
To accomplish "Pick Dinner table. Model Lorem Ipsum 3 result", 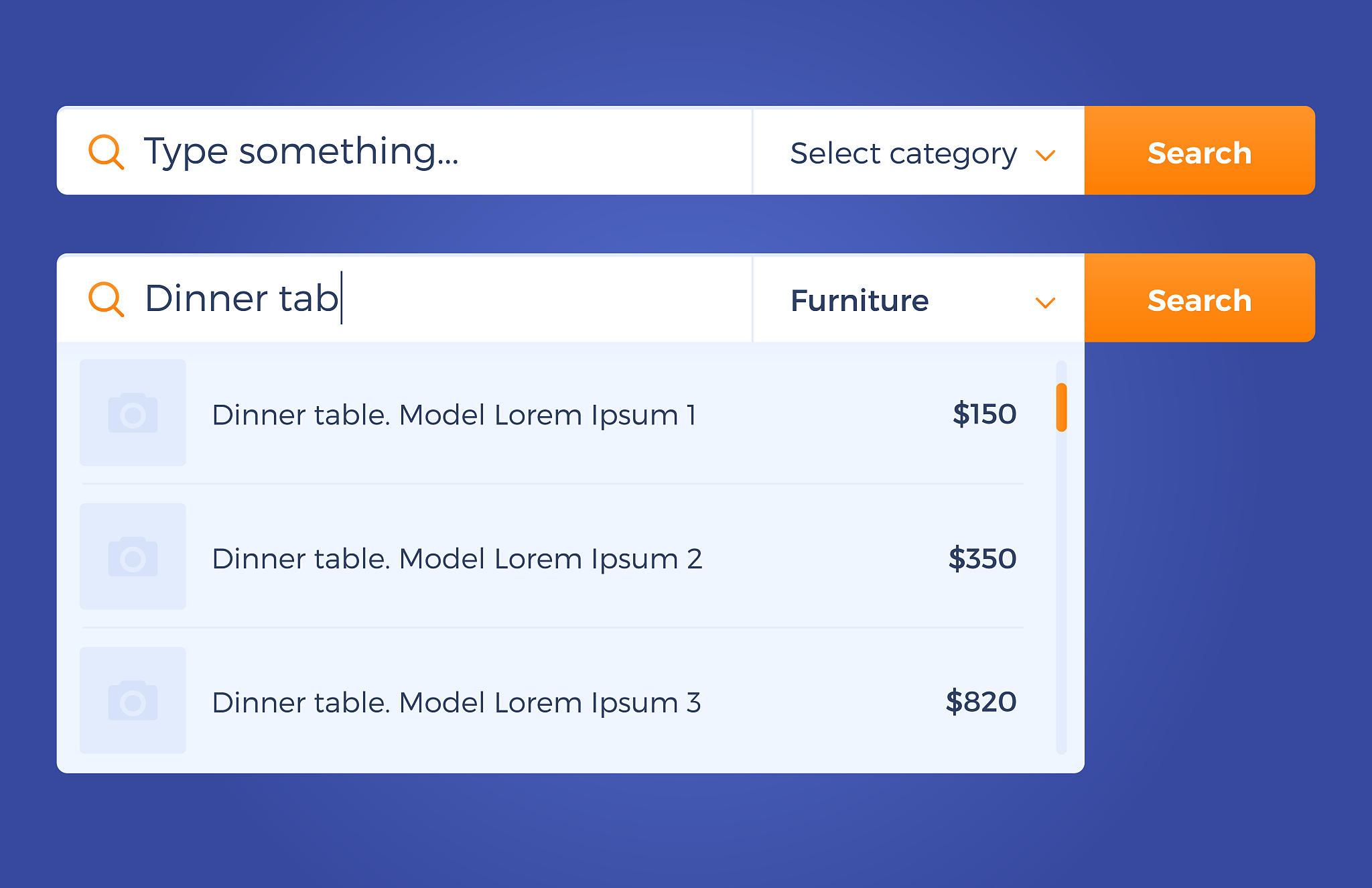I will [456, 703].
